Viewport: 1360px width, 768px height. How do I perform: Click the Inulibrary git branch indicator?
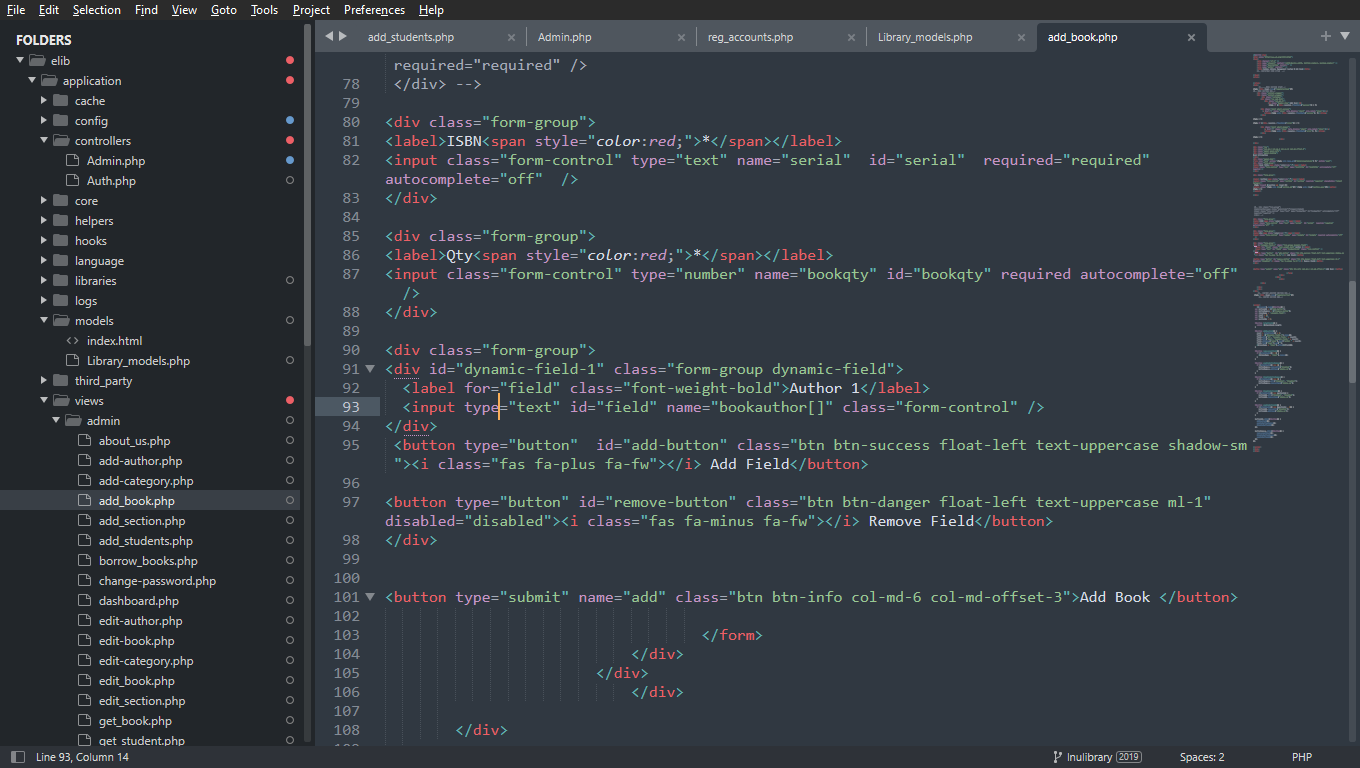tap(1097, 757)
